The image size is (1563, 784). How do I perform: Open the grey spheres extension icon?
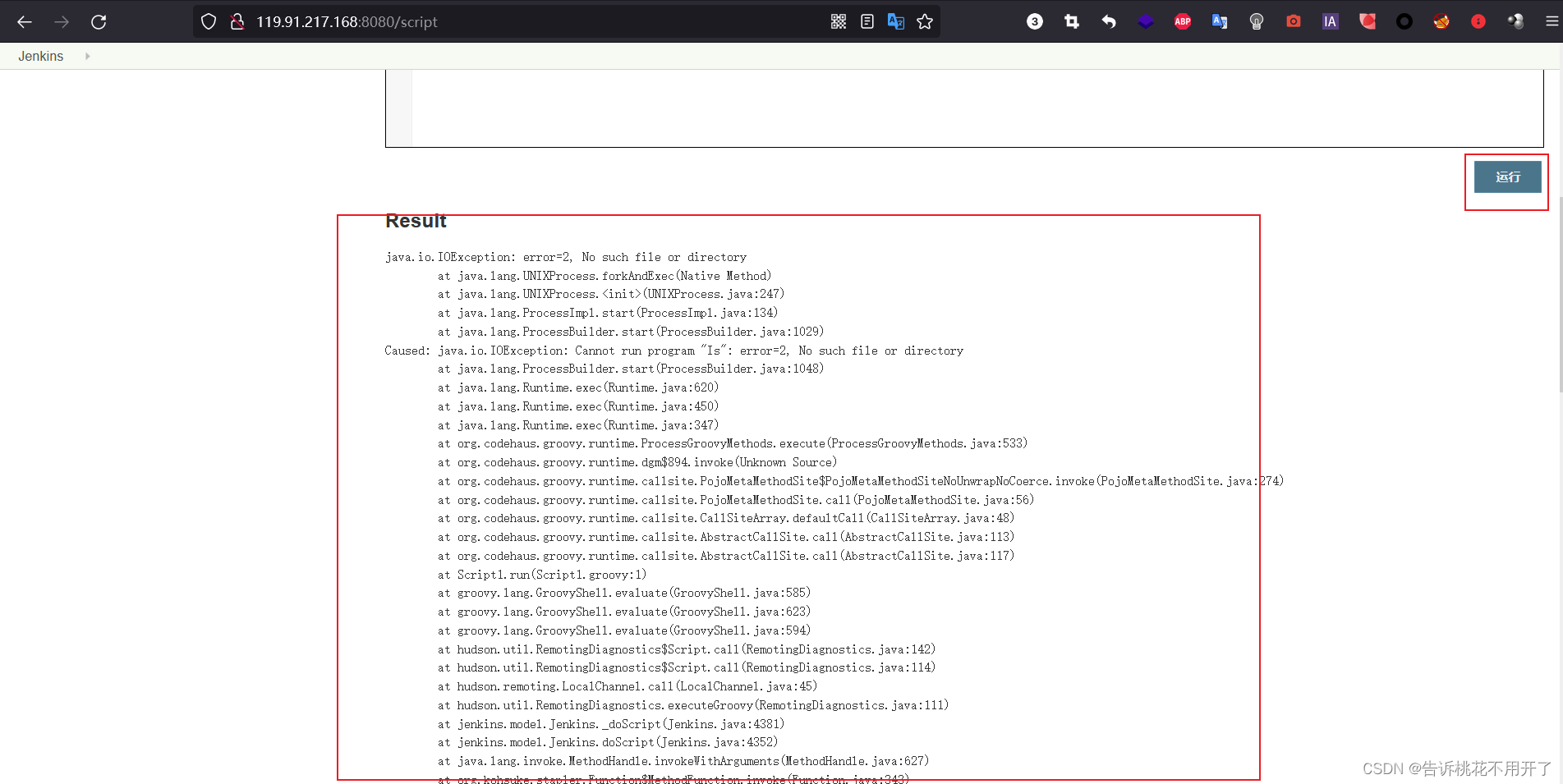(1515, 22)
